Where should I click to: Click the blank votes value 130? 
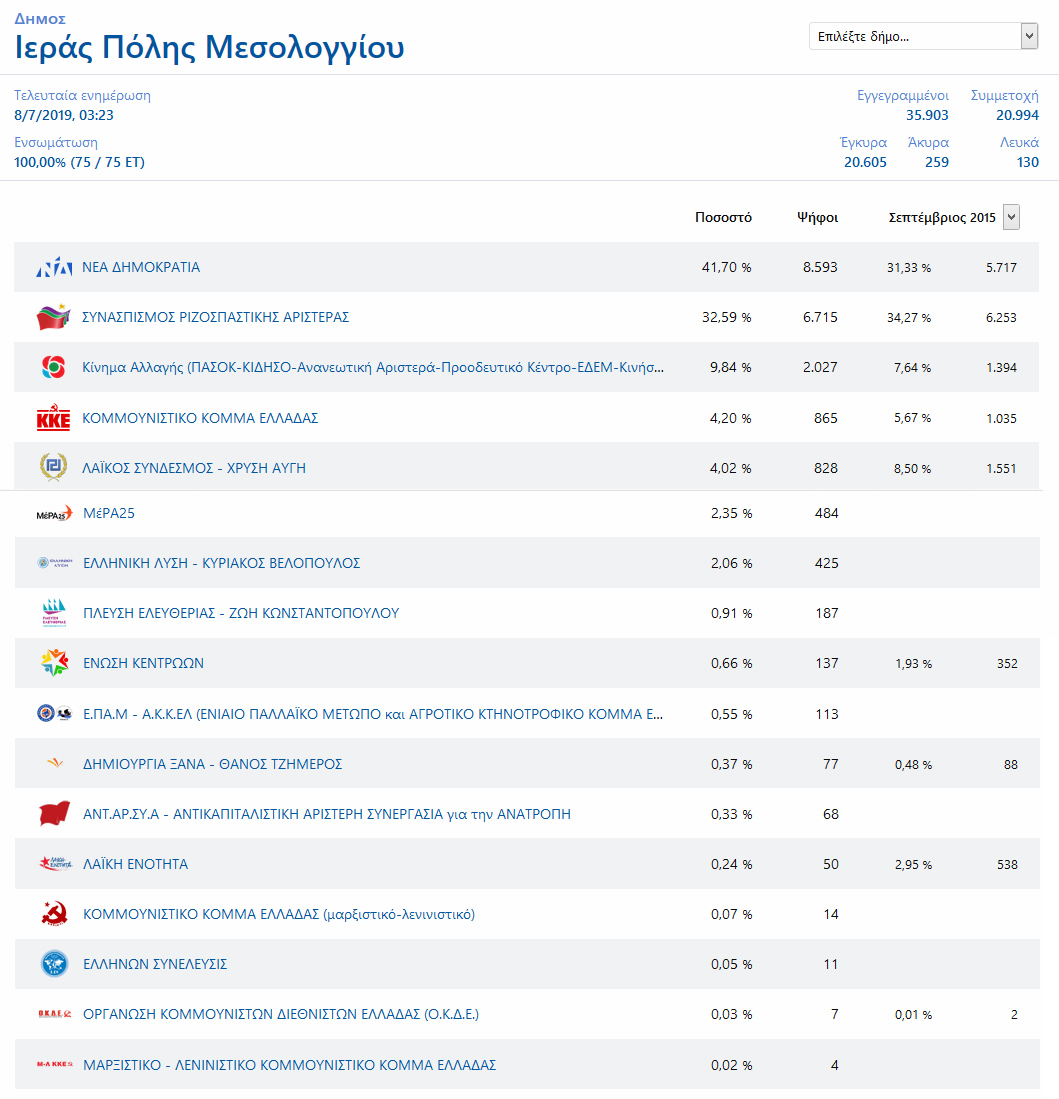1027,162
